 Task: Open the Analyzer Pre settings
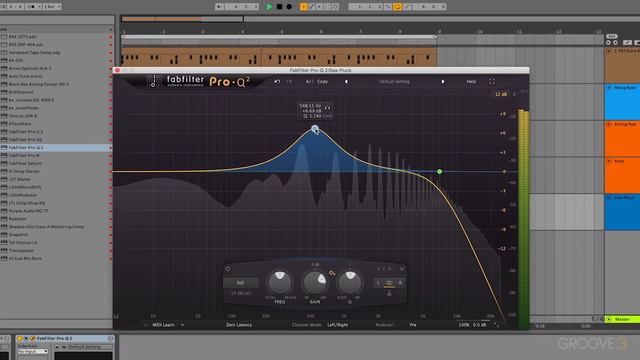(413, 325)
